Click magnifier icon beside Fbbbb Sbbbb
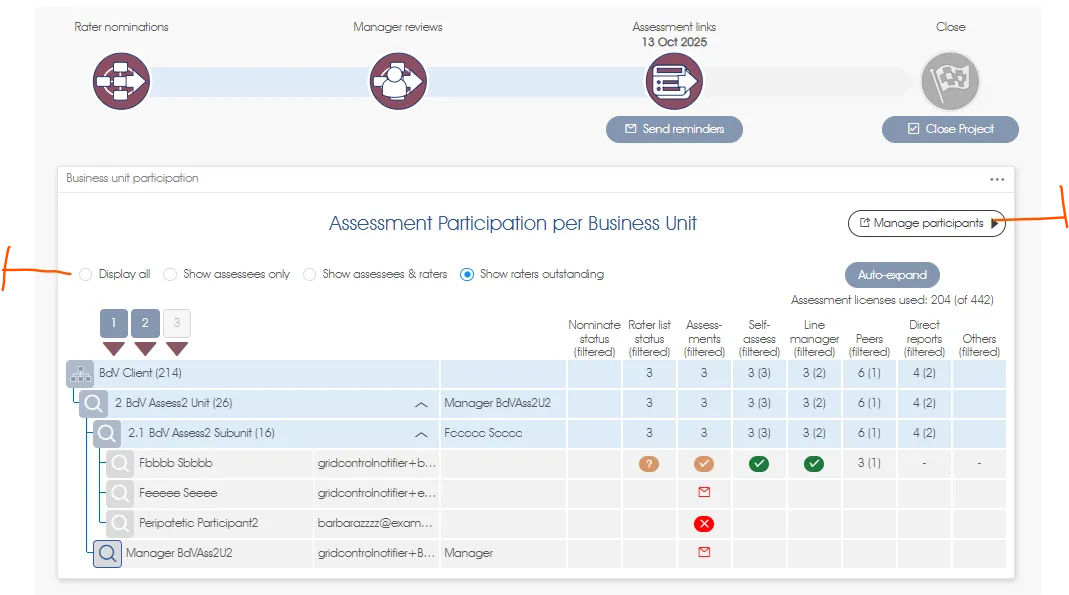The height and width of the screenshot is (595, 1069). (x=121, y=464)
